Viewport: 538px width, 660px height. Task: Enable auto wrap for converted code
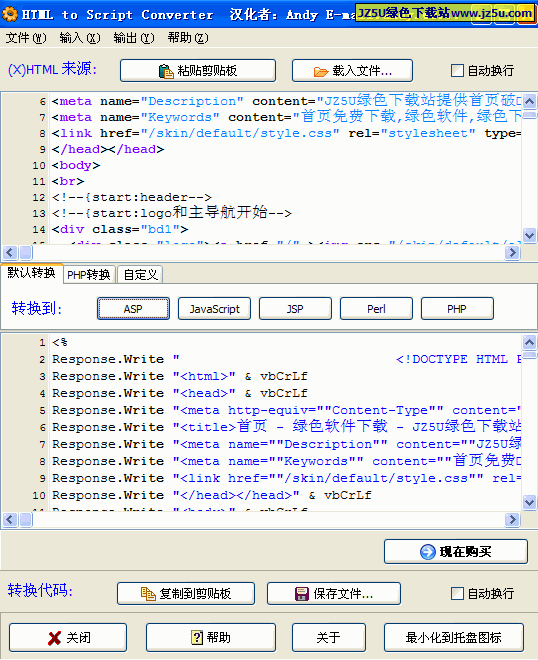(x=457, y=593)
